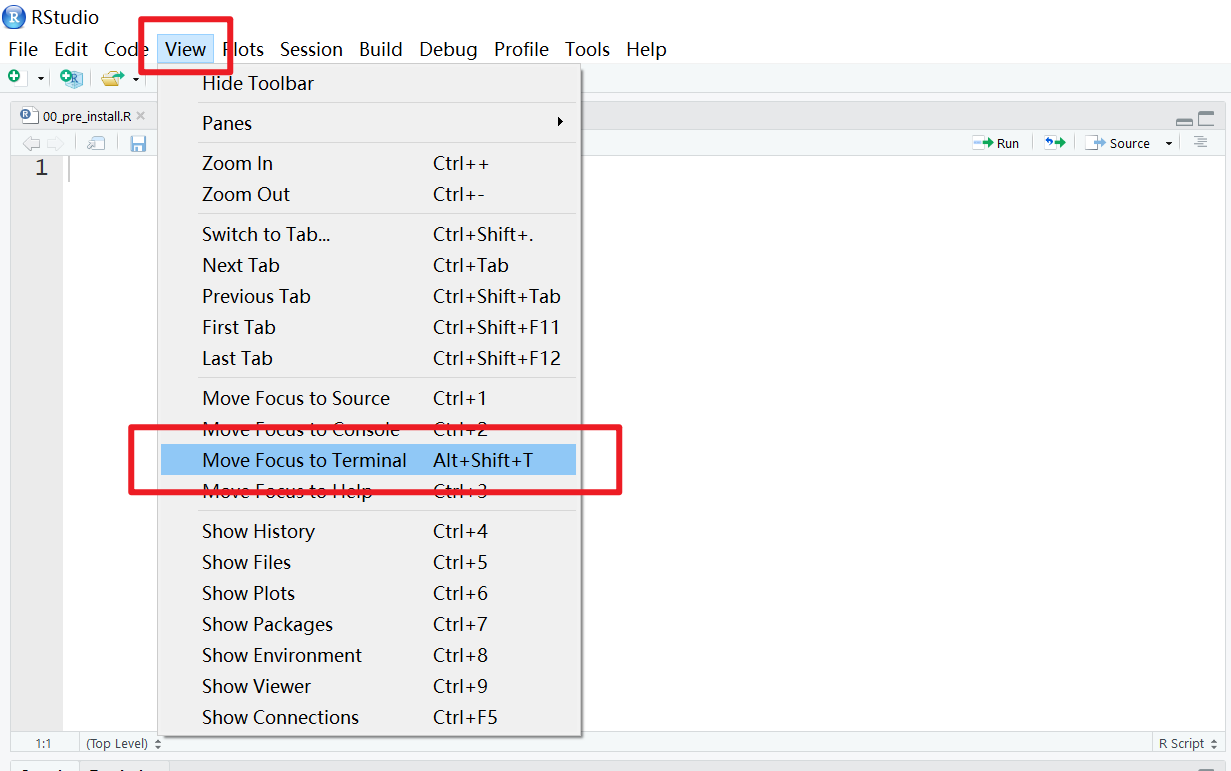
Task: Open the Help menu
Action: 646,49
